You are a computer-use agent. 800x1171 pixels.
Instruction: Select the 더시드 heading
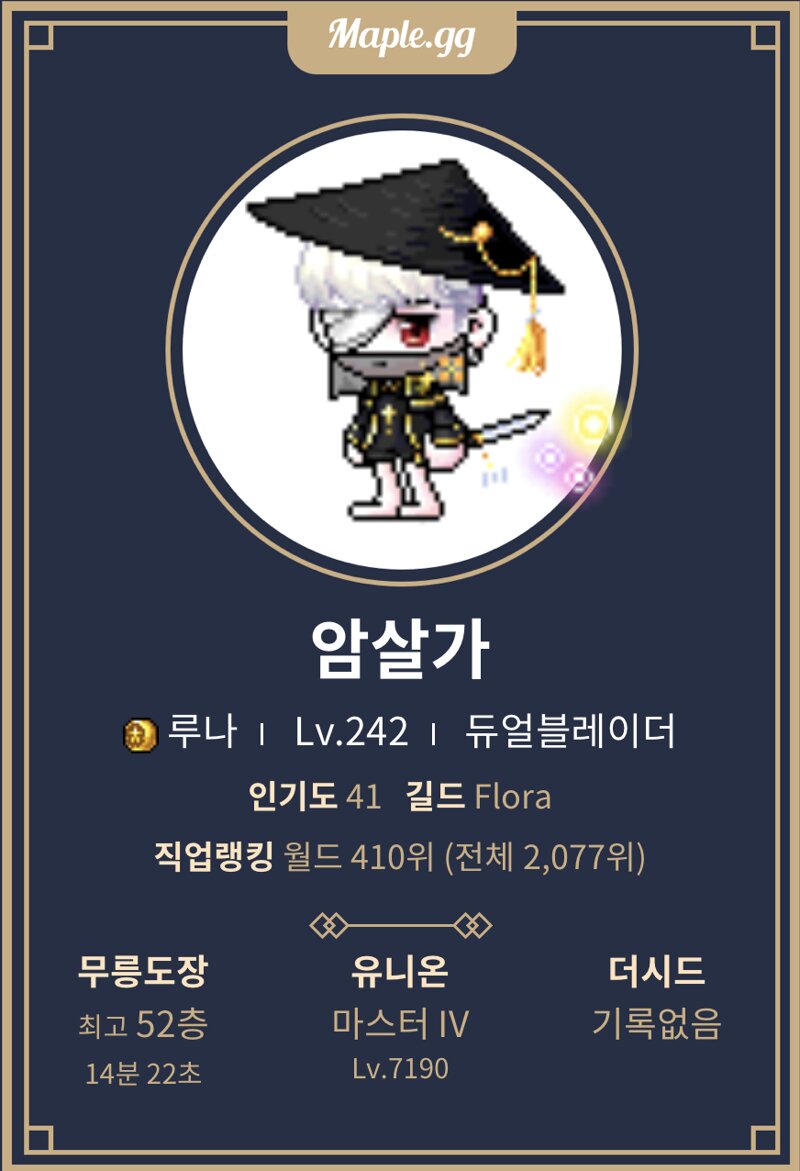tap(657, 970)
